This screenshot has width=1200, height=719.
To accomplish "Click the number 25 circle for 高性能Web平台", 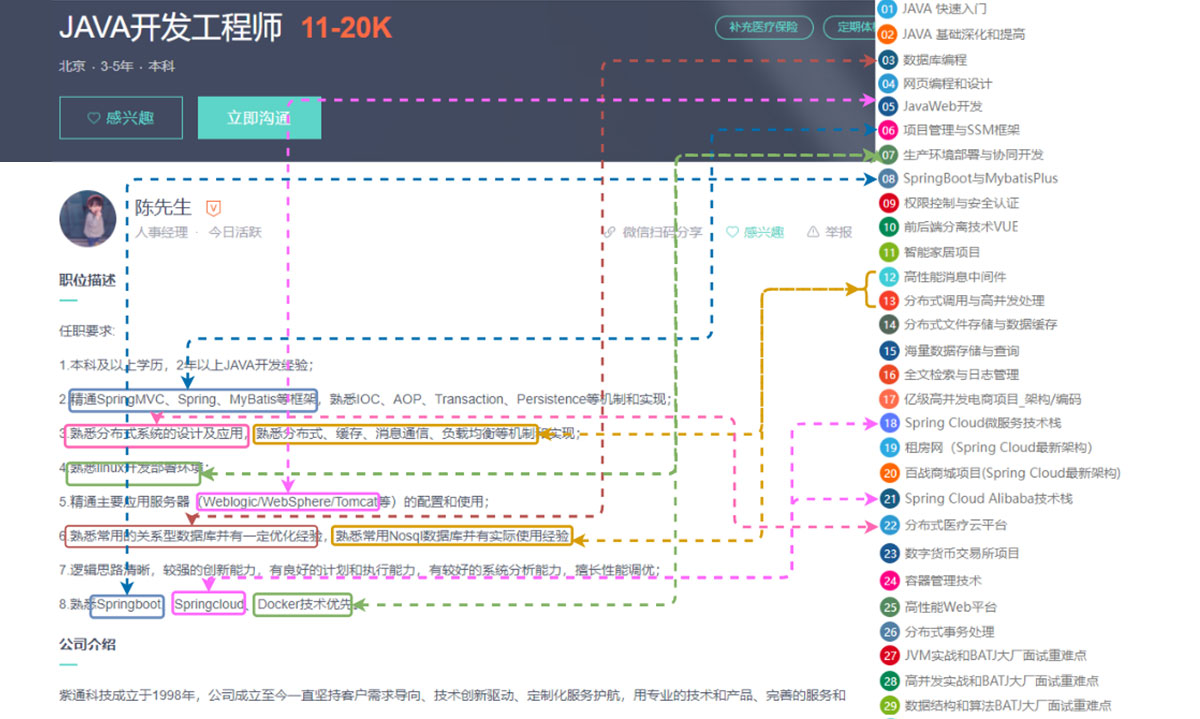I will 890,606.
